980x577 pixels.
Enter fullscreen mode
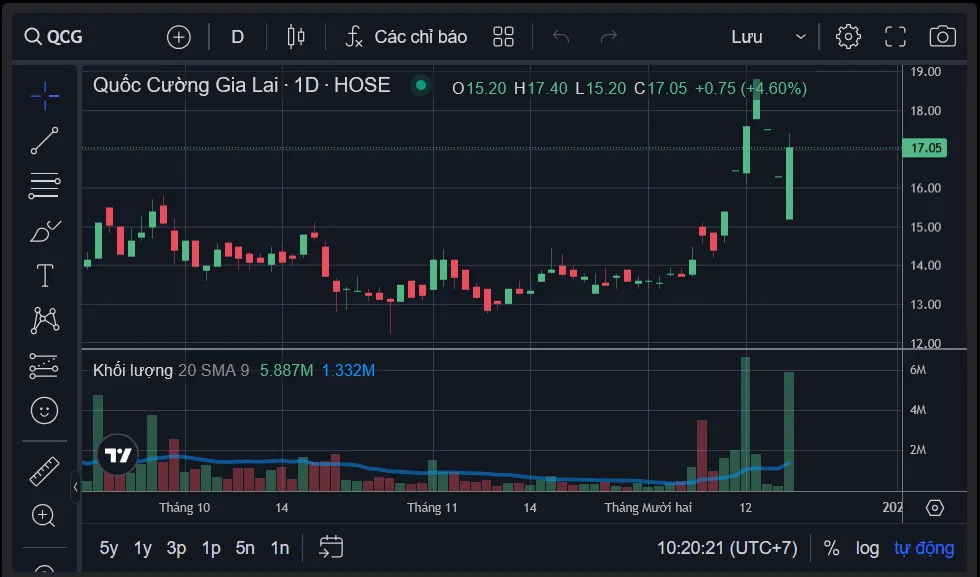[896, 37]
